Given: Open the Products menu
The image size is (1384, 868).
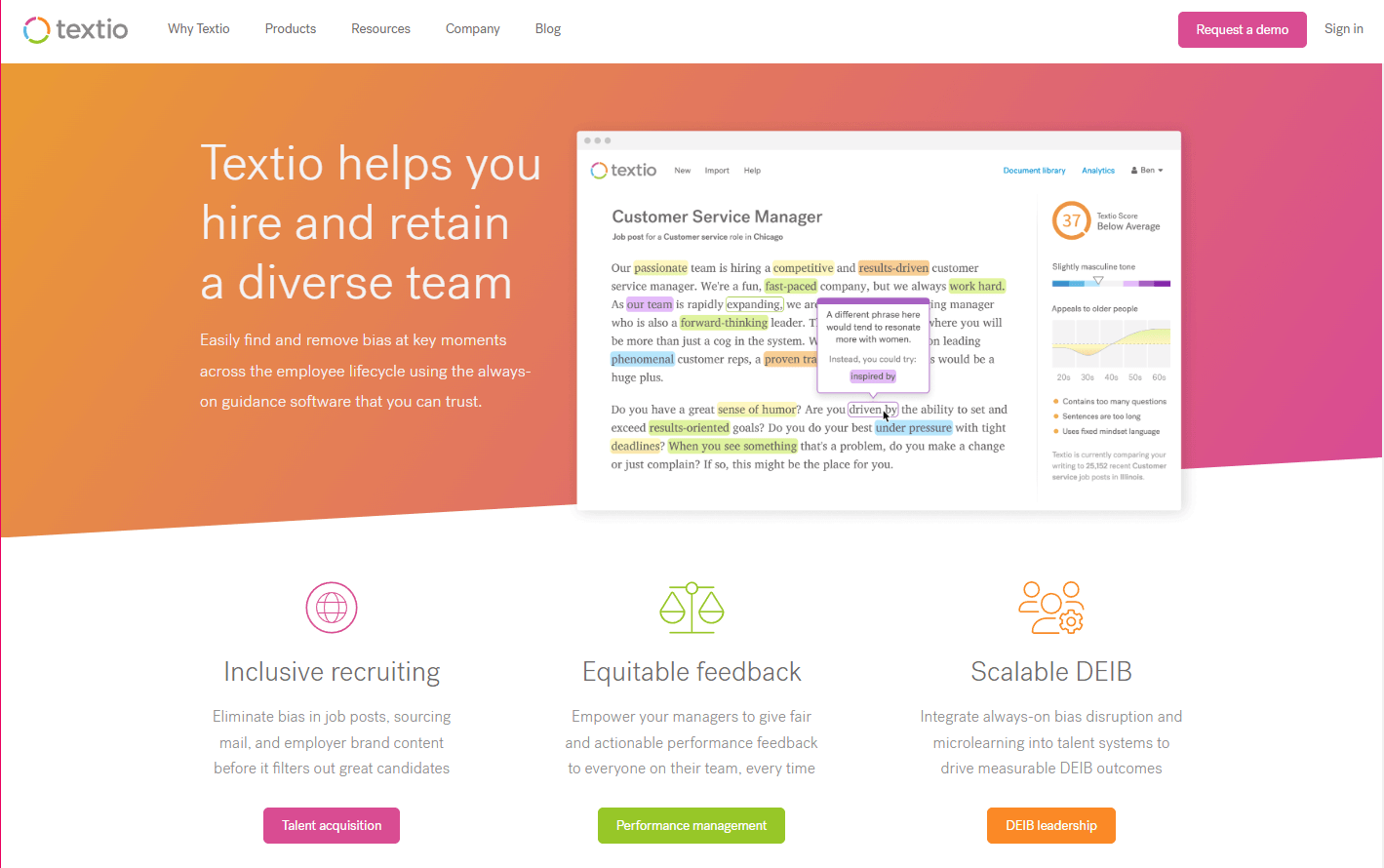Looking at the screenshot, I should (x=291, y=29).
